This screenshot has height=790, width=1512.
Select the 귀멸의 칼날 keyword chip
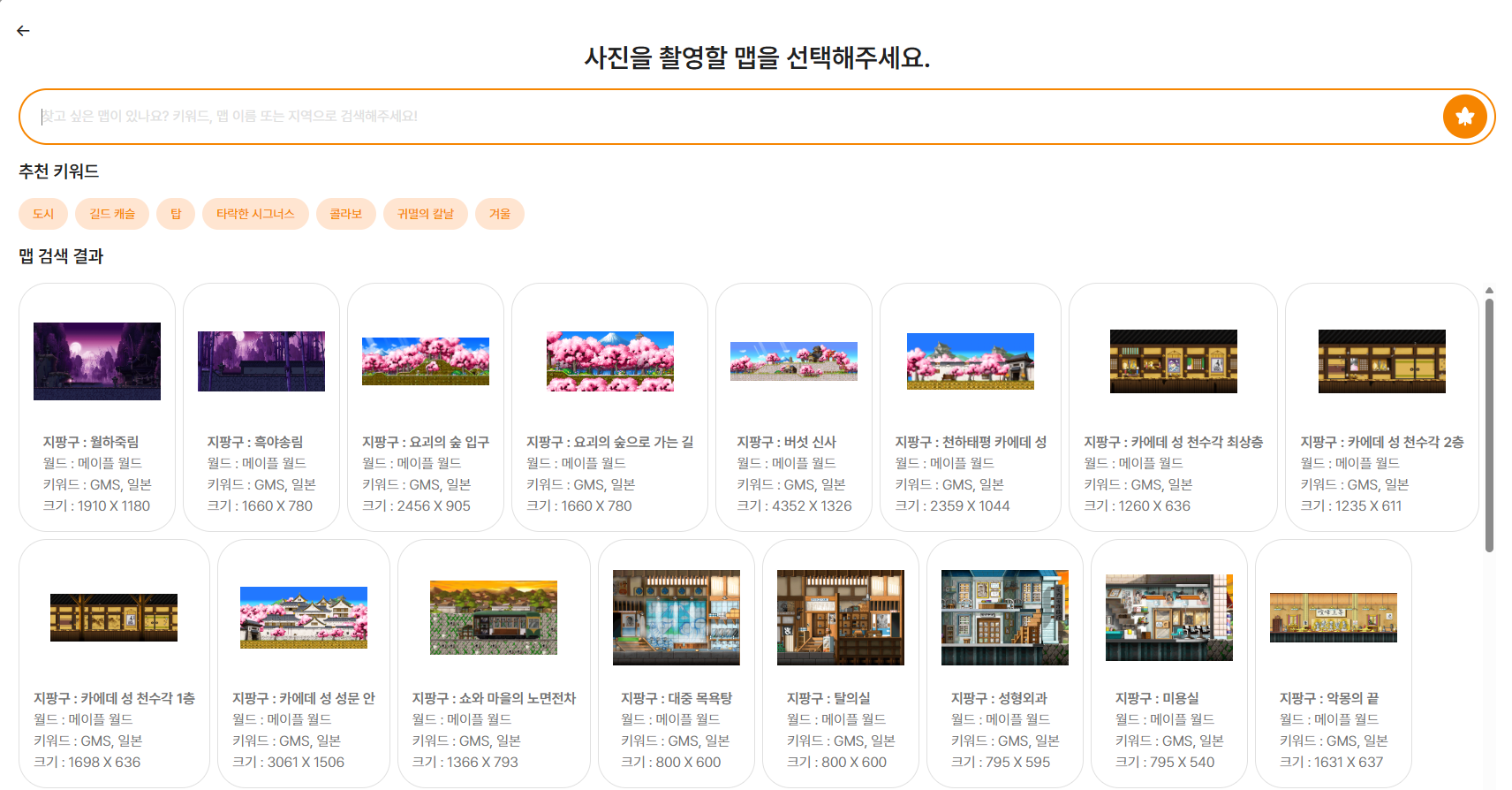[426, 214]
